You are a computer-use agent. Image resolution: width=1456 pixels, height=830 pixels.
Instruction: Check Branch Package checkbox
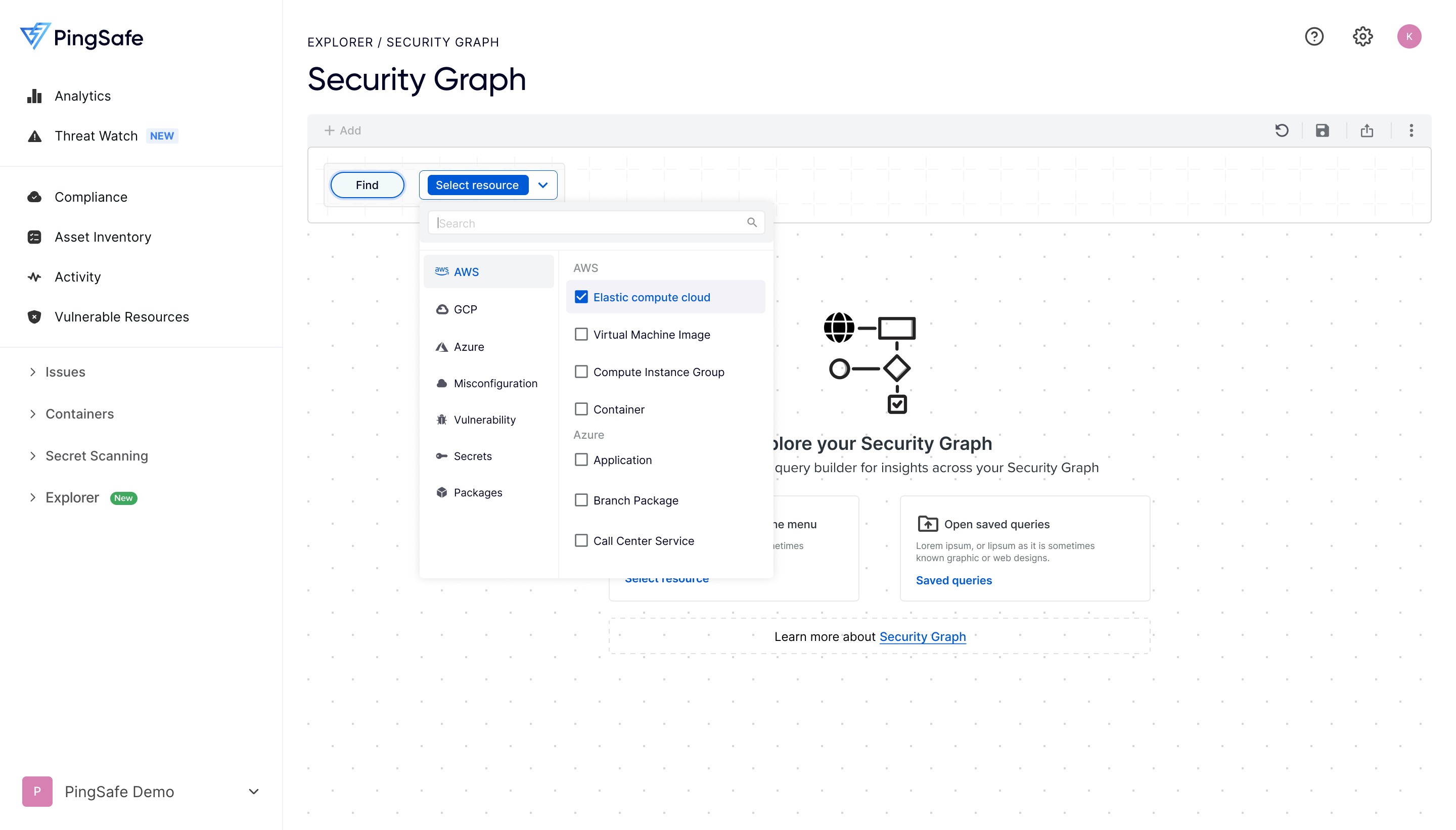coord(580,500)
